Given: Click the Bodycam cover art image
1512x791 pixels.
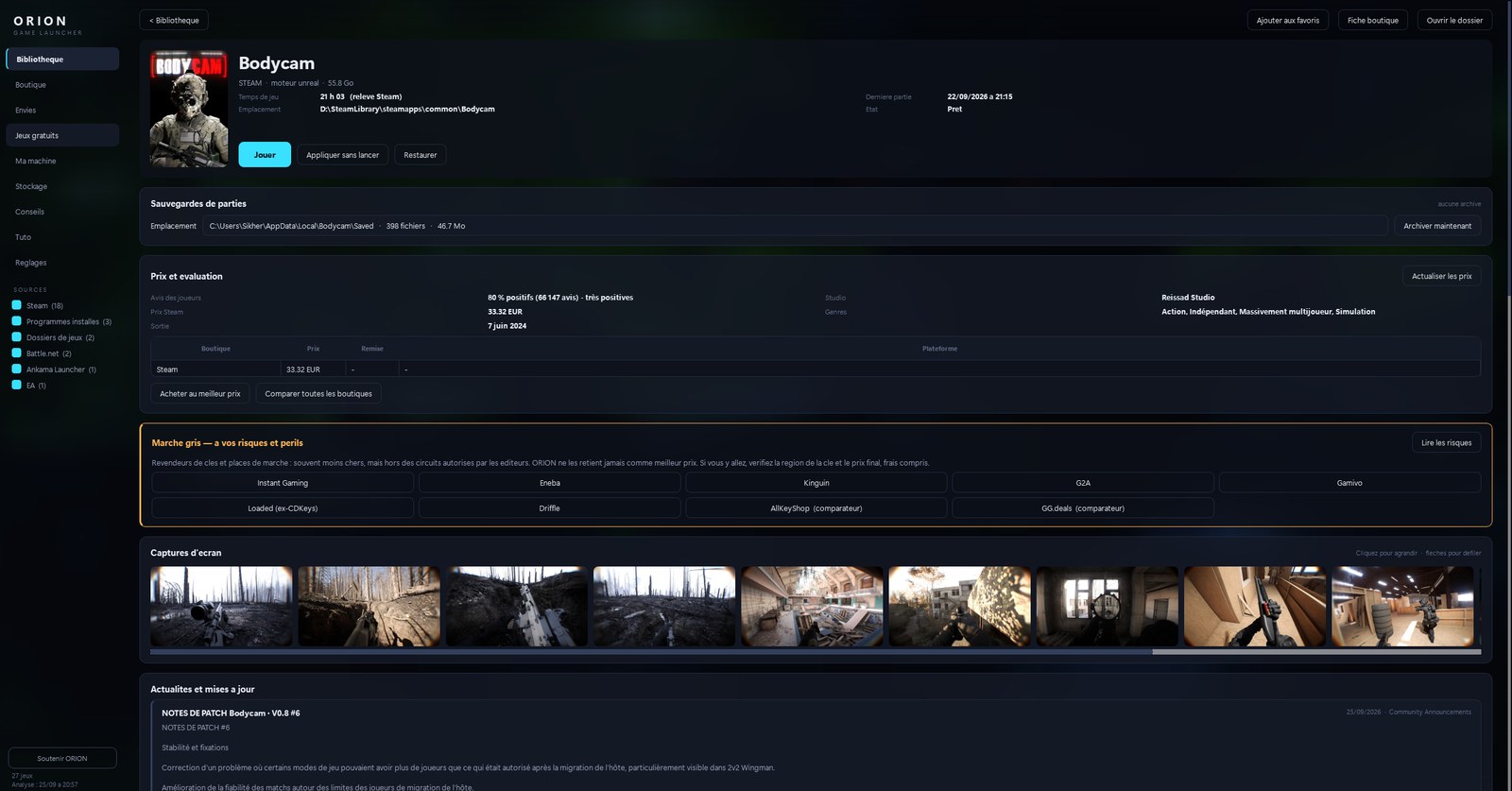Looking at the screenshot, I should coord(189,109).
